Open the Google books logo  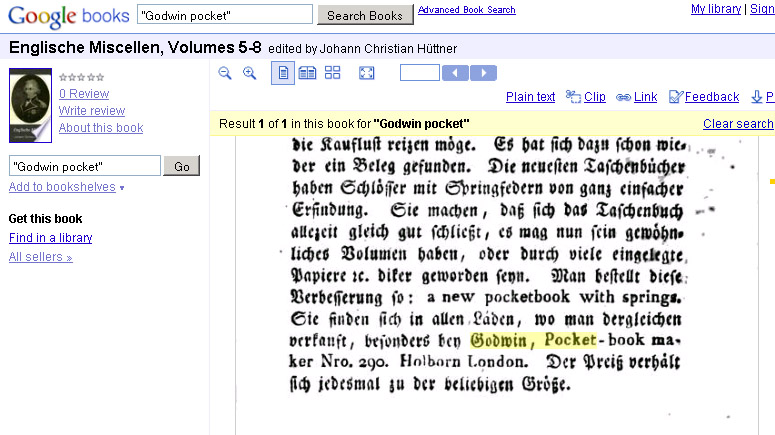click(x=69, y=16)
